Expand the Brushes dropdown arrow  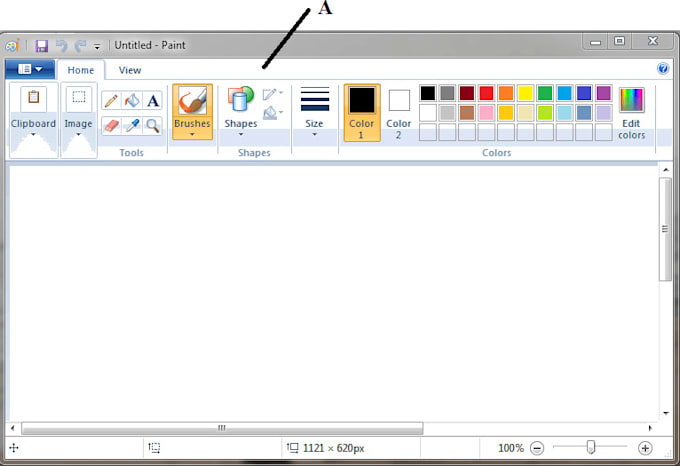(x=192, y=134)
